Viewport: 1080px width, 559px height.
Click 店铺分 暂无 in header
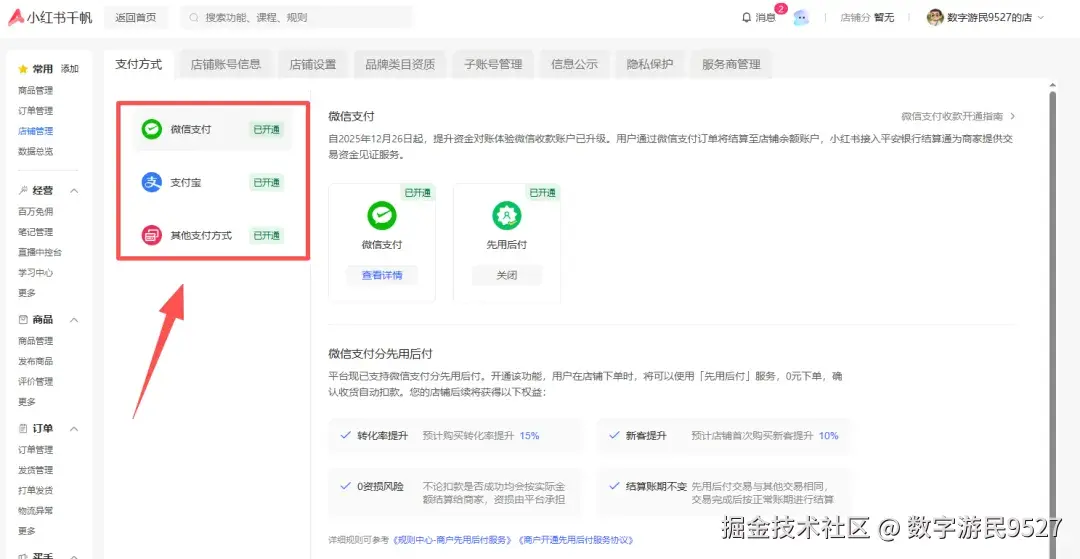(867, 18)
